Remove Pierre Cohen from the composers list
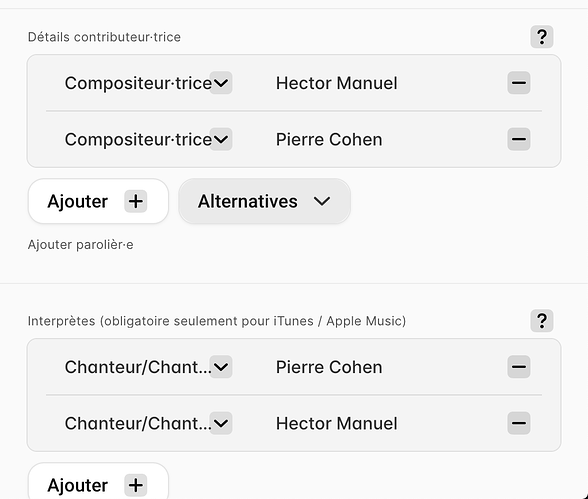 click(x=519, y=139)
